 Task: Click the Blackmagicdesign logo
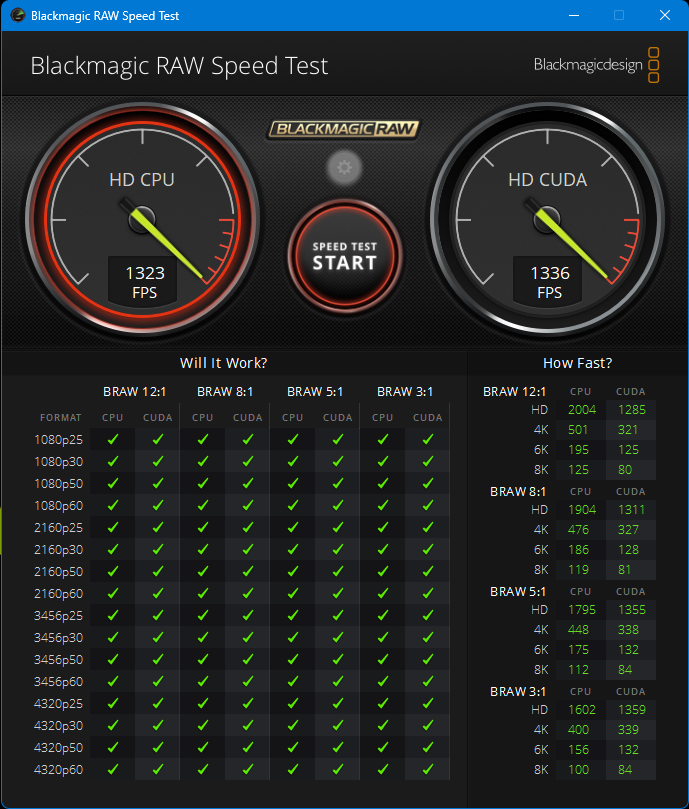coord(597,65)
